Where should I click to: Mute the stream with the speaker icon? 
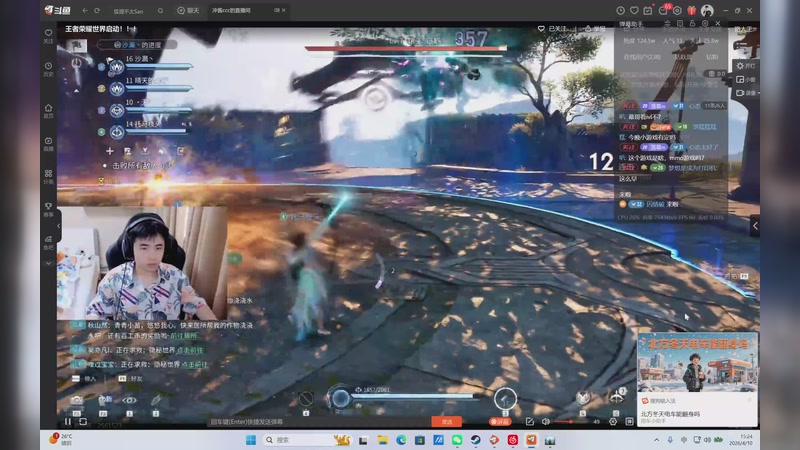pyautogui.click(x=546, y=421)
